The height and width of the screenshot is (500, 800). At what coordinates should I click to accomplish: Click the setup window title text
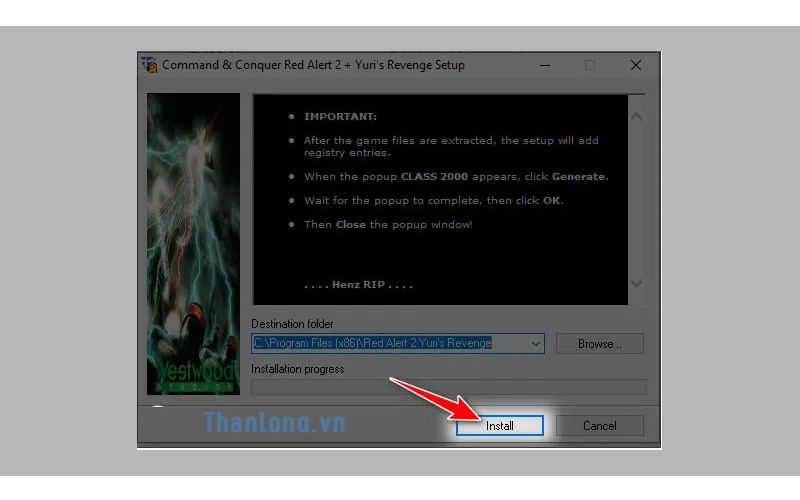(x=313, y=66)
